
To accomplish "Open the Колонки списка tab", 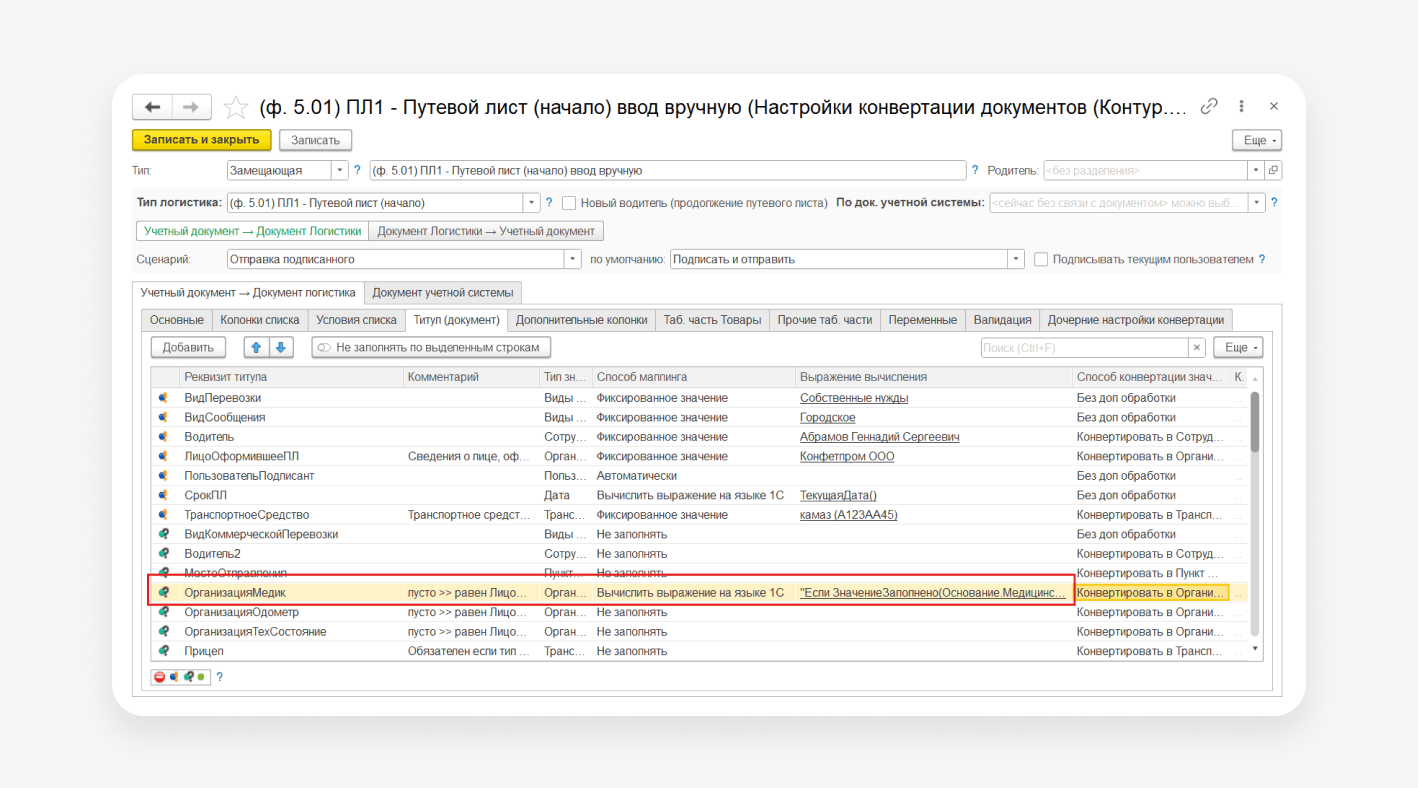I will tap(260, 320).
